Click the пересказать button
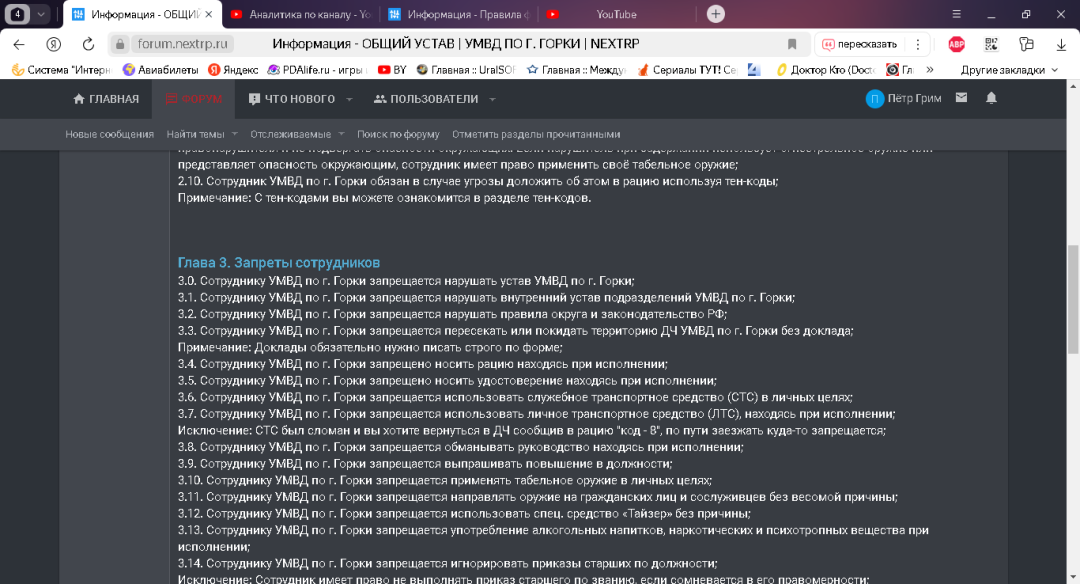 (860, 44)
